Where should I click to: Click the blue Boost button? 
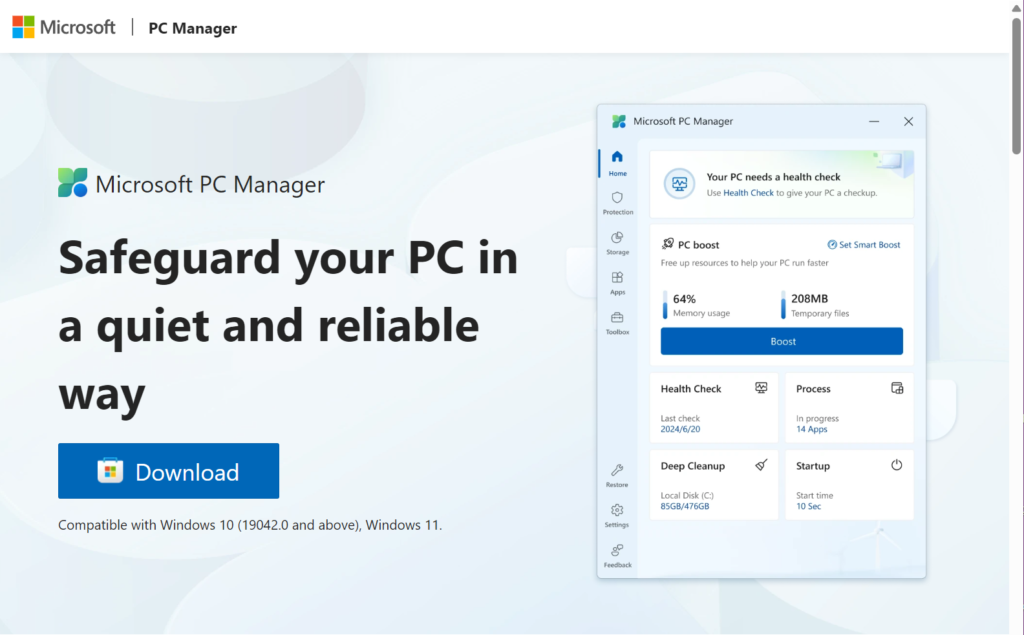click(x=782, y=341)
